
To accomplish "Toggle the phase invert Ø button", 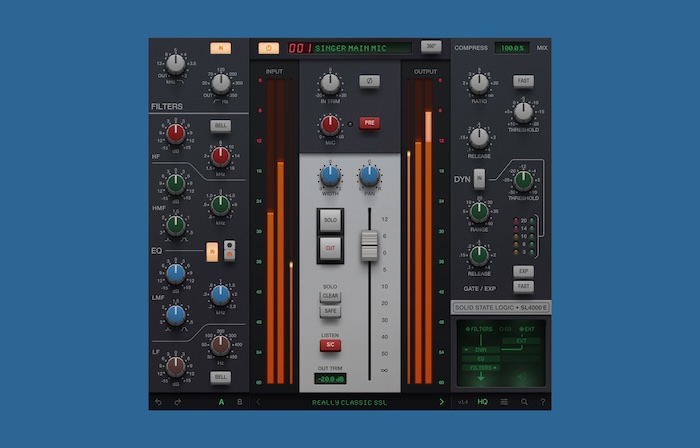I will (370, 81).
